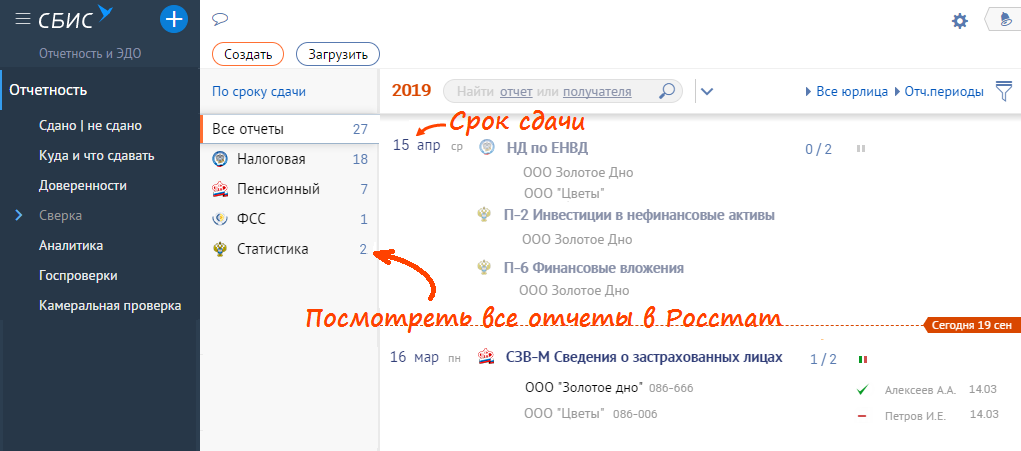Click the 0 / 2 counter for НД по ЕНВД
The image size is (1021, 451).
coord(818,149)
